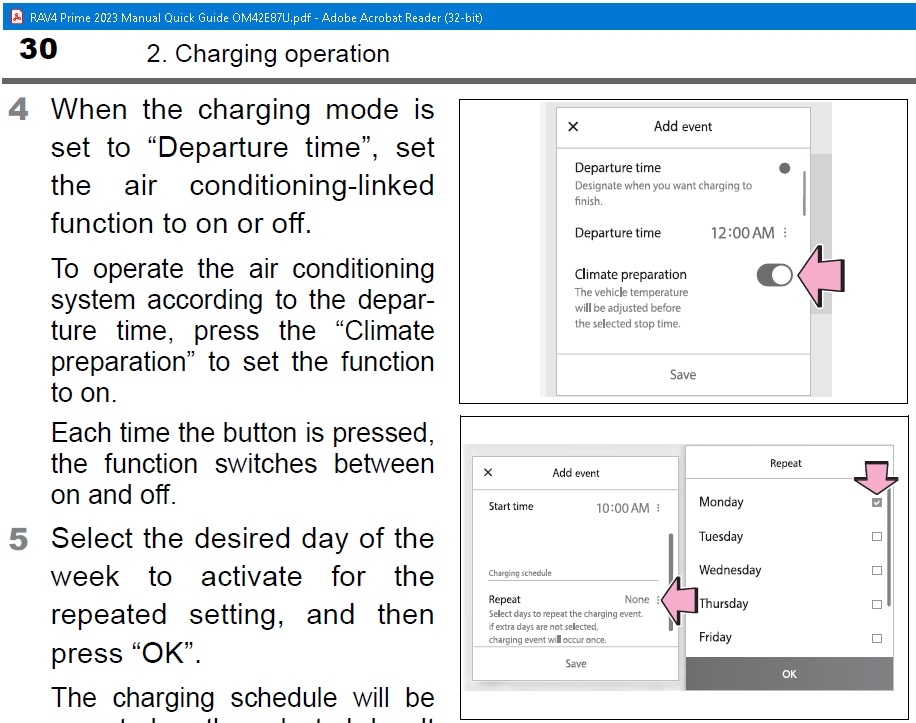This screenshot has height=723, width=916.
Task: Open the options dots next to 12:00 AM
Action: [x=785, y=232]
